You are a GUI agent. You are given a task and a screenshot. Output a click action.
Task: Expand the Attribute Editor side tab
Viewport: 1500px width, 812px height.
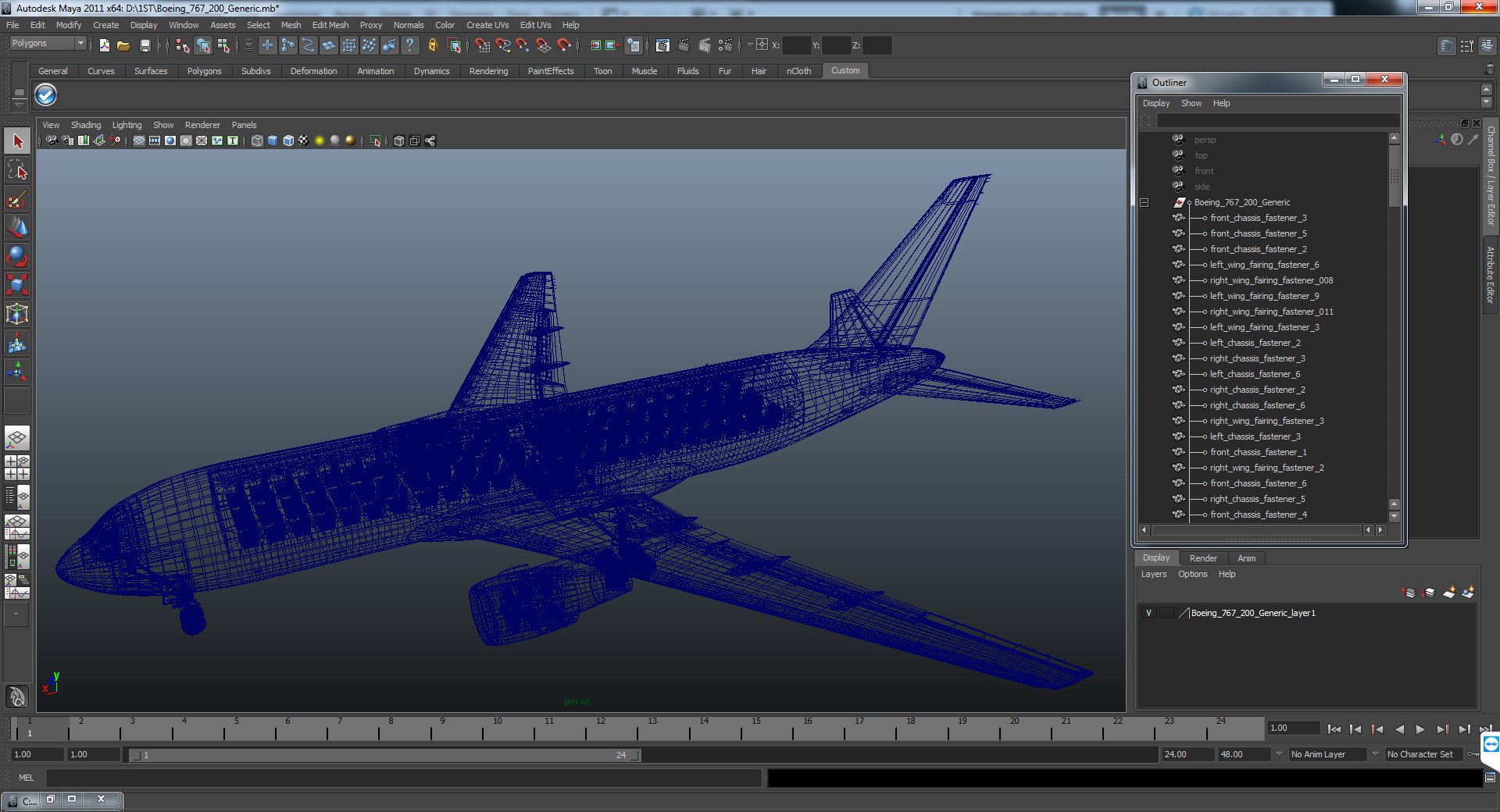1490,275
